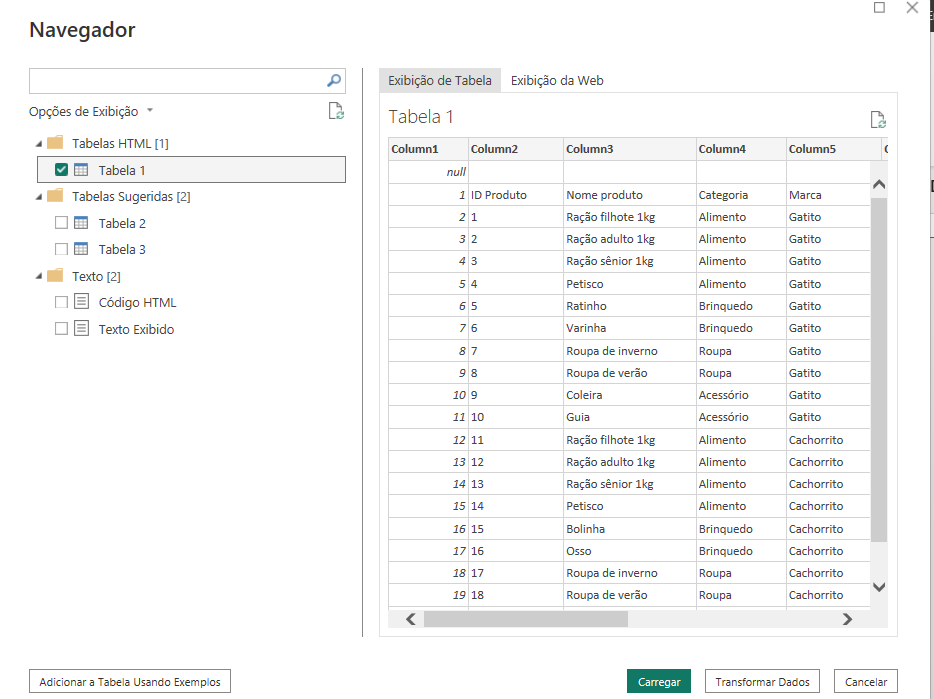Click the horizontal scrollbar thumb in preview
Viewport: 934px width, 699px height.
click(x=526, y=619)
